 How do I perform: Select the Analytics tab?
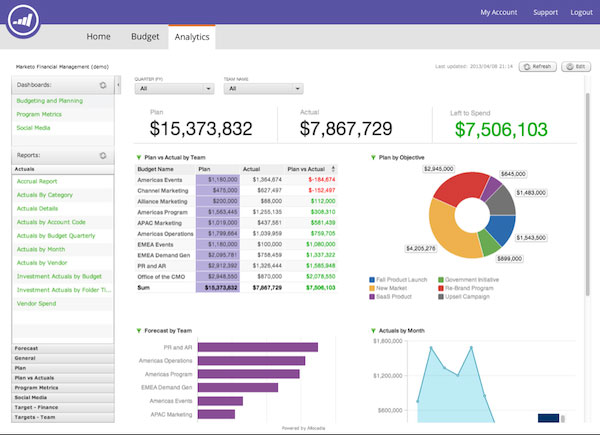point(192,37)
